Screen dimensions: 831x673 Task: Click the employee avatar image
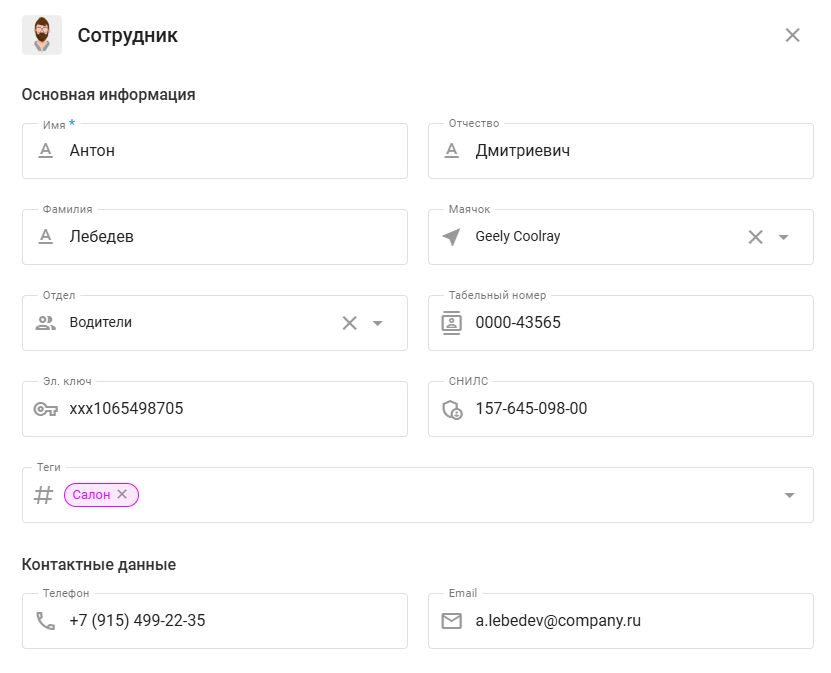[x=41, y=35]
